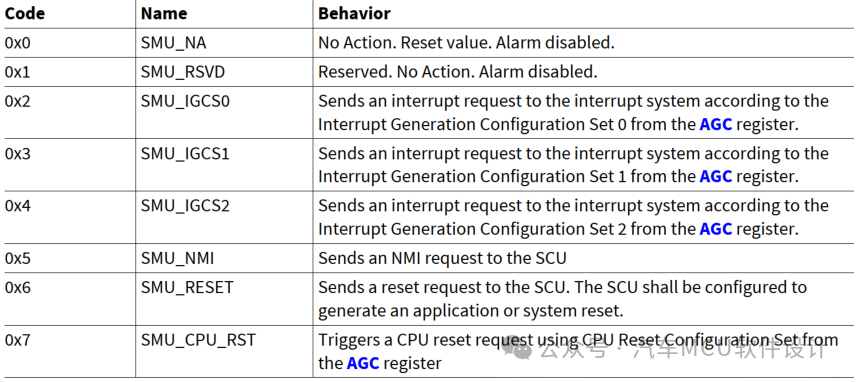Open the AGC link in the SMU_IGCS1 row
This screenshot has height=382, width=856.
coord(715,177)
